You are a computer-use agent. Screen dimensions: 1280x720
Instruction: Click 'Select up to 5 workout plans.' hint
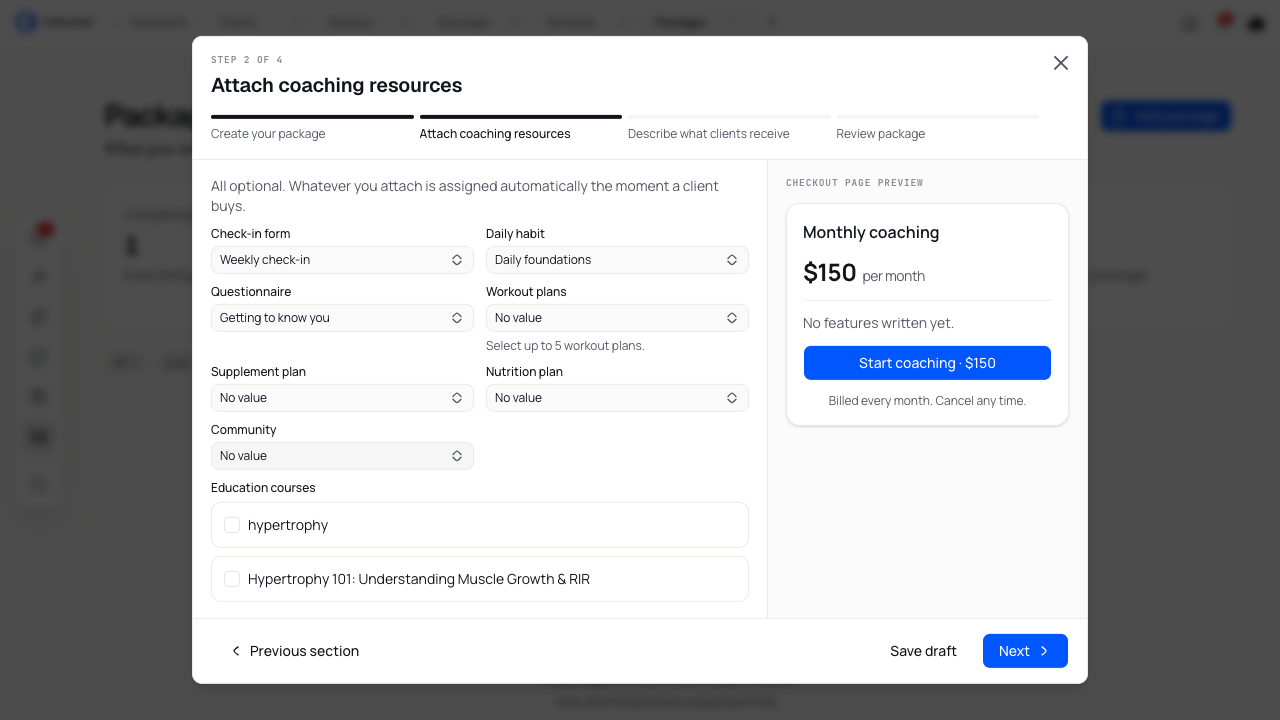565,346
